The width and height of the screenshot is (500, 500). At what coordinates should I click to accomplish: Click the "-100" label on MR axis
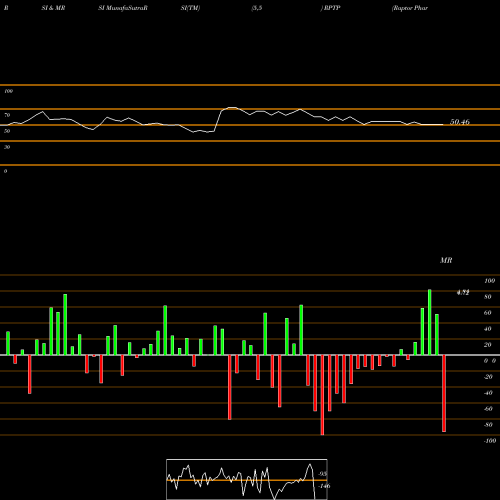coord(490,441)
